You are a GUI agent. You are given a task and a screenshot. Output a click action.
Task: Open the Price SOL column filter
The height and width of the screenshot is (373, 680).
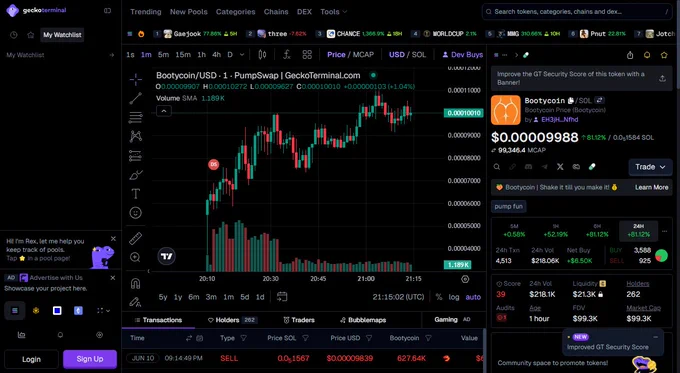click(x=305, y=338)
